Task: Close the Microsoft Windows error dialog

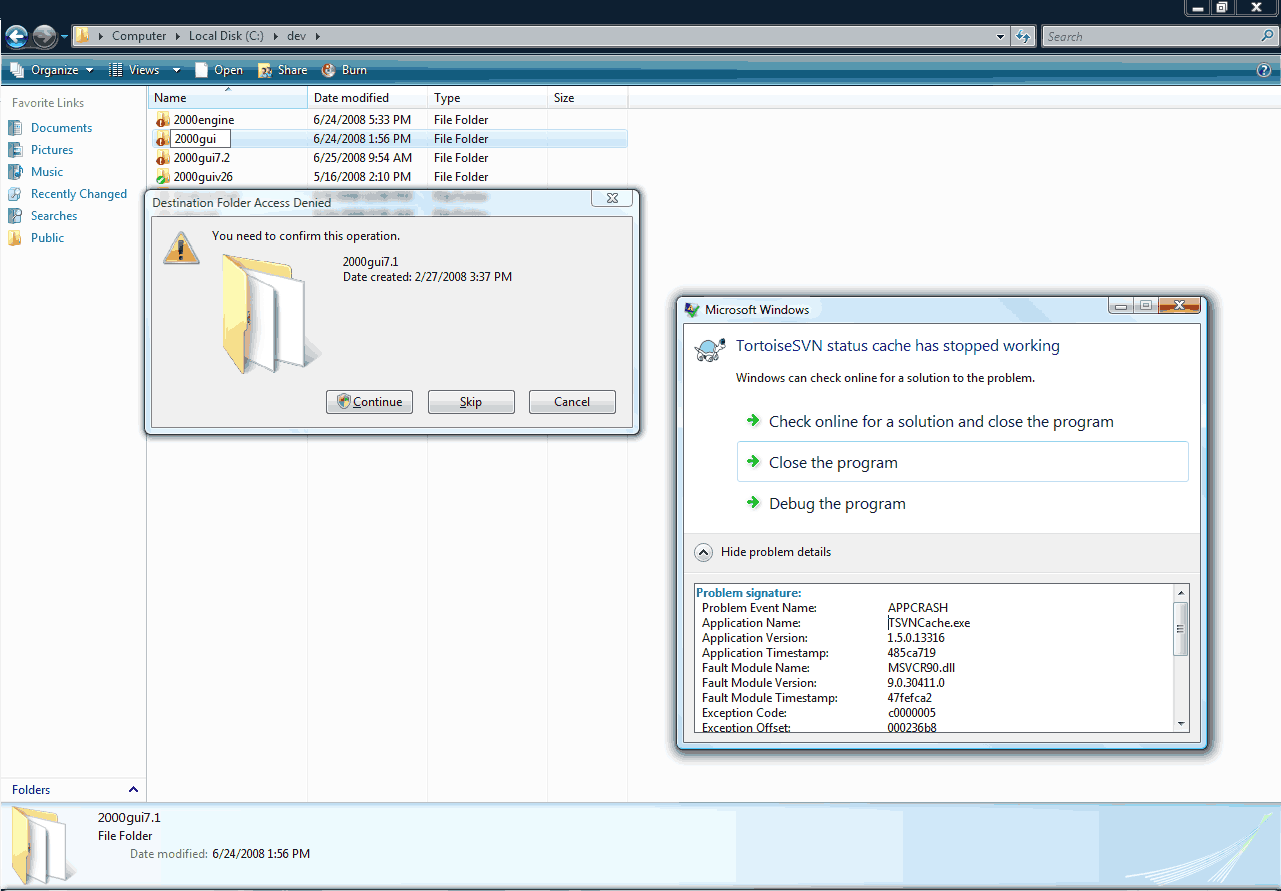Action: (1180, 305)
